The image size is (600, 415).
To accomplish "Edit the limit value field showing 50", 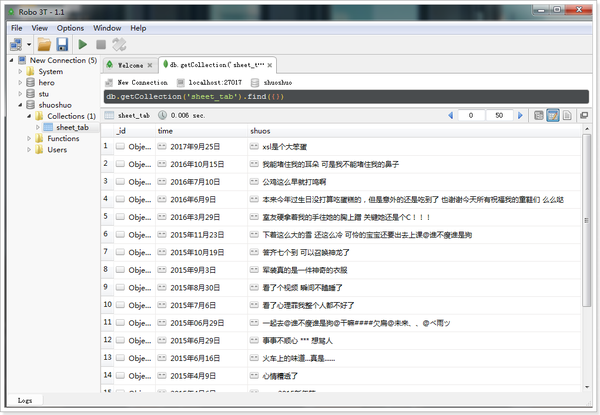I will (499, 115).
